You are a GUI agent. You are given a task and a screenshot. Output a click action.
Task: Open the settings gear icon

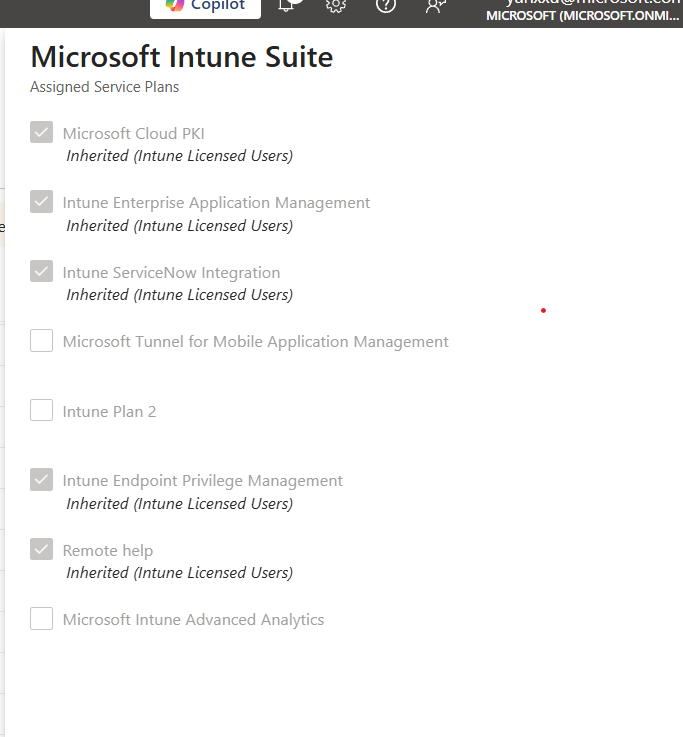[x=336, y=6]
